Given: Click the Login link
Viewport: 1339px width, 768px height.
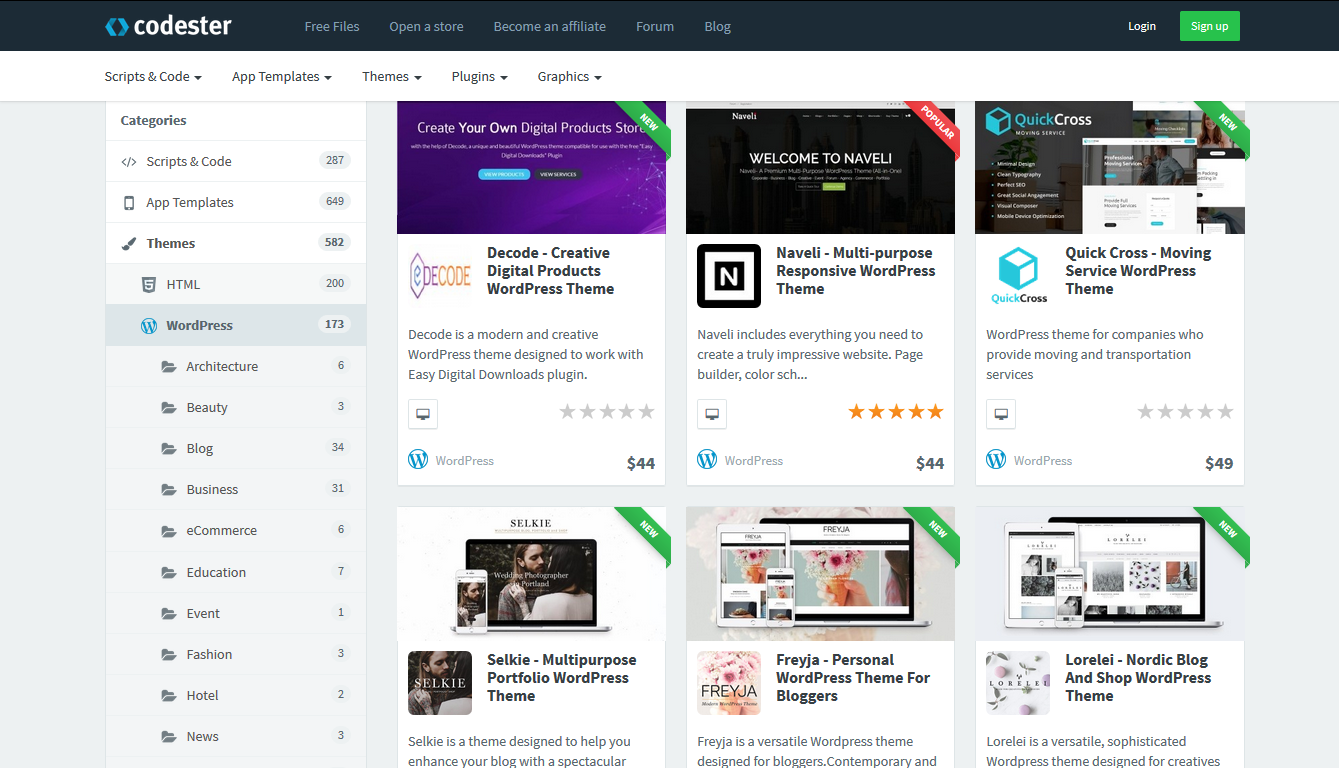Looking at the screenshot, I should click(1142, 26).
